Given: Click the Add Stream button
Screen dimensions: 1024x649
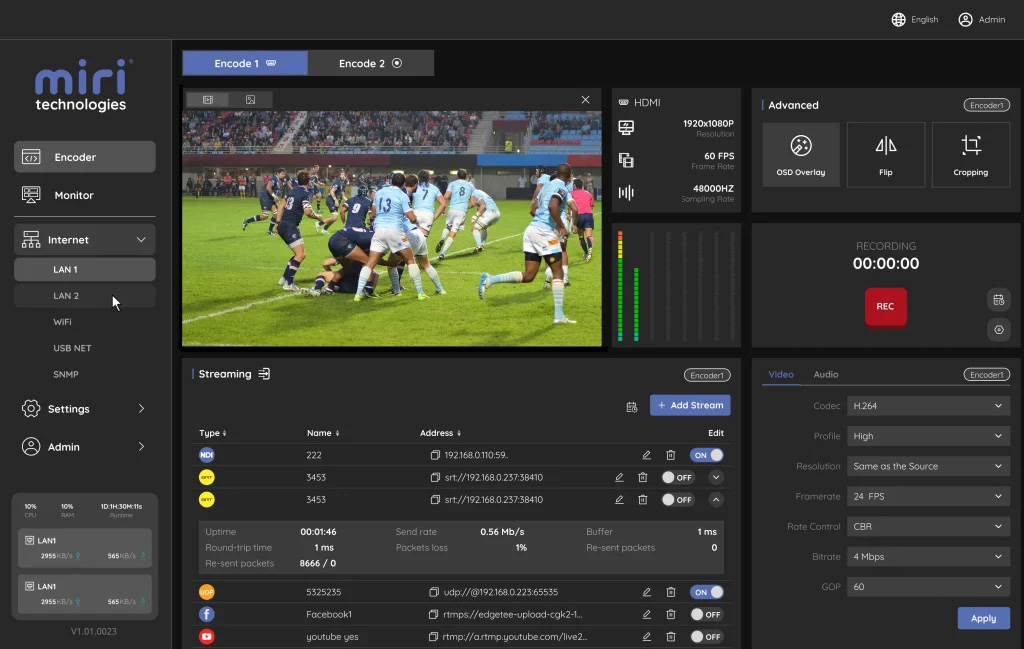Looking at the screenshot, I should 690,405.
